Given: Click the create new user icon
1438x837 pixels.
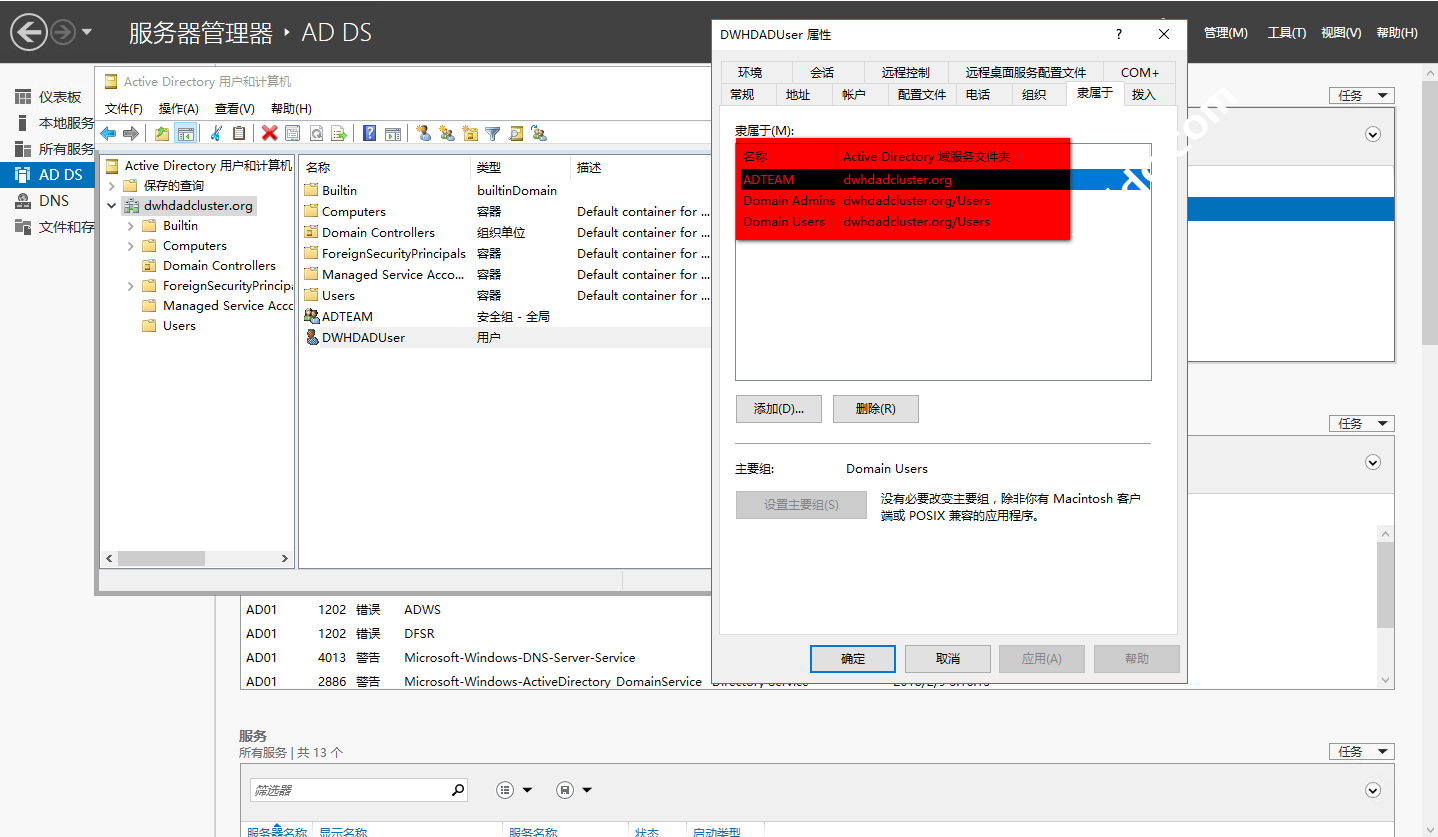Looking at the screenshot, I should pyautogui.click(x=423, y=133).
